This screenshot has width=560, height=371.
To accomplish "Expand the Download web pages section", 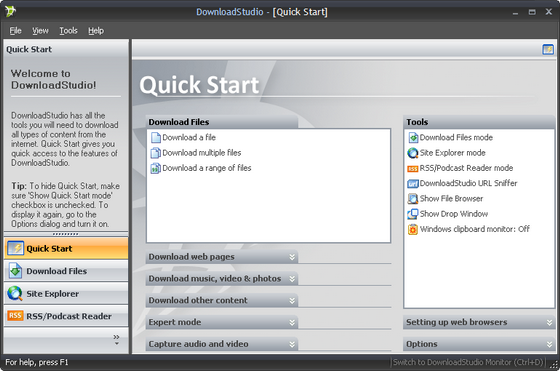I will [222, 257].
